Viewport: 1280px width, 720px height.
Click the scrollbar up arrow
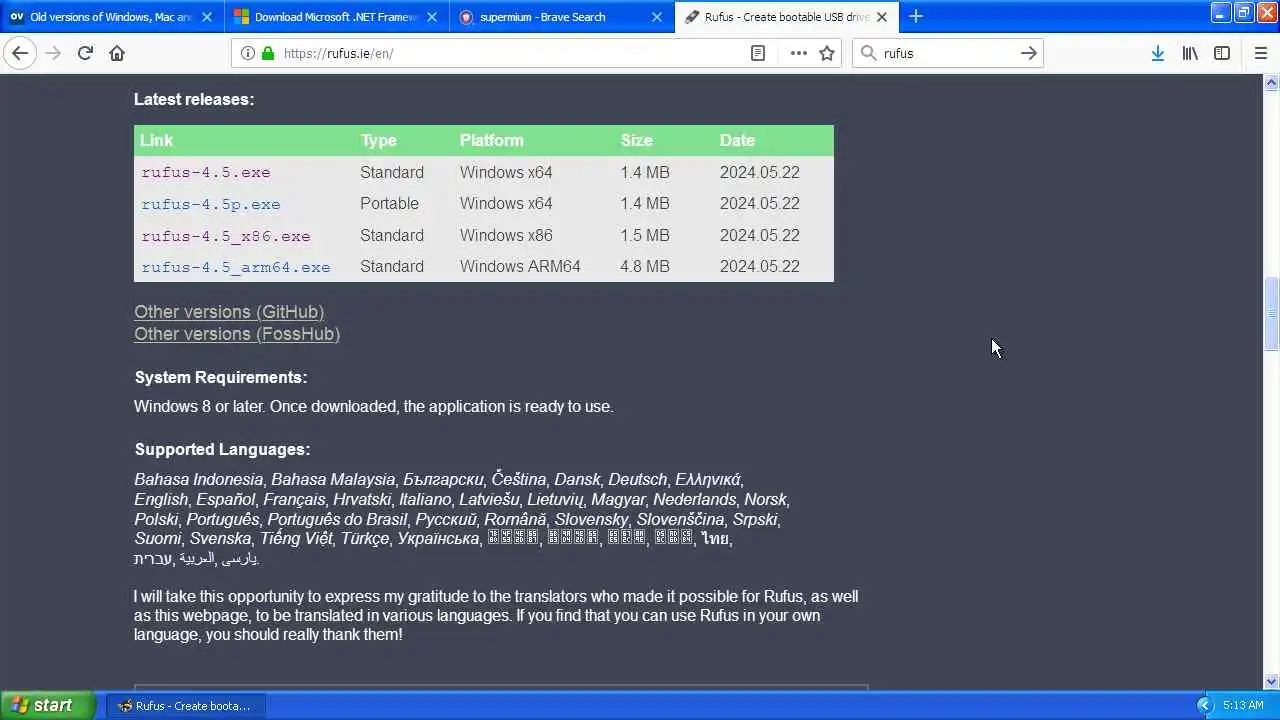(x=1271, y=82)
